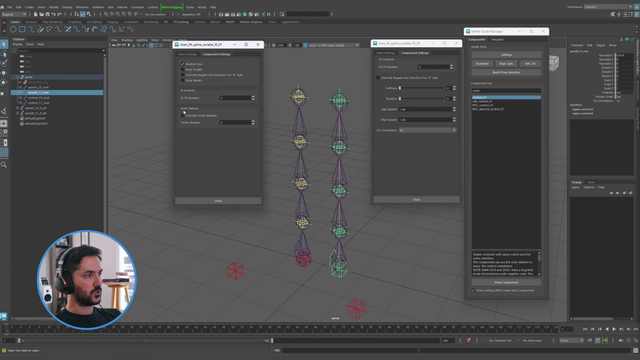
Task: Select the spineR_C1_root Outliner row
Action: click(x=57, y=93)
